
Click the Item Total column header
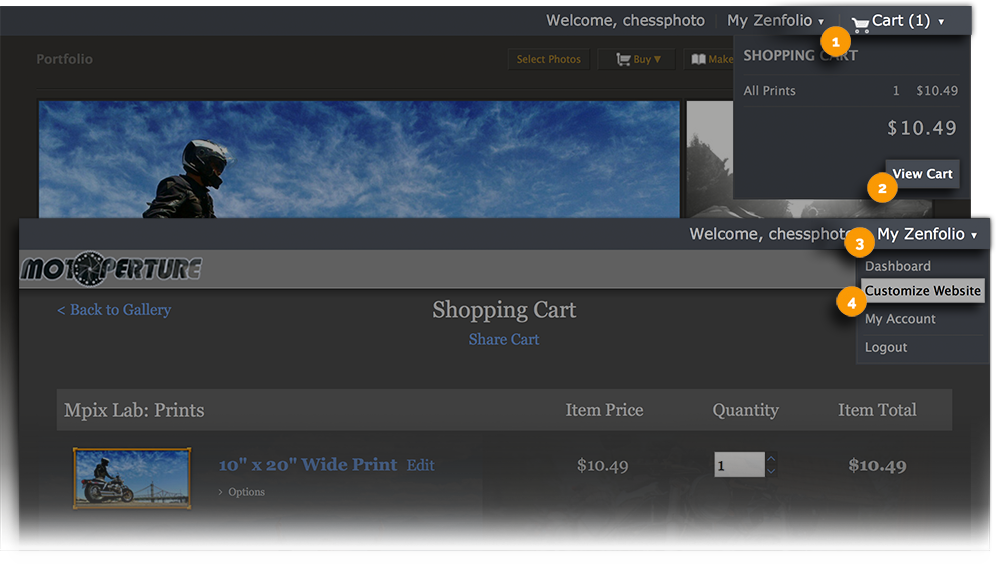tap(877, 410)
